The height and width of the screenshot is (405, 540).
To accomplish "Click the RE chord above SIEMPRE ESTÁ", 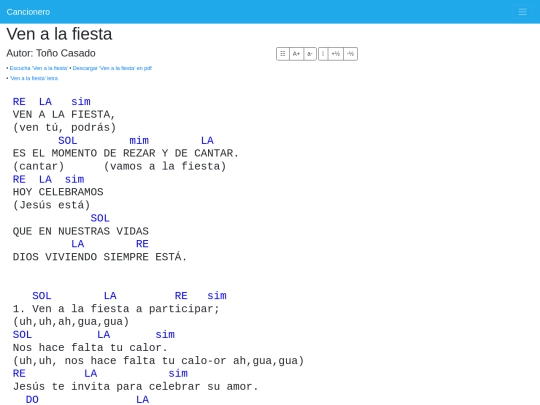I will coord(142,244).
